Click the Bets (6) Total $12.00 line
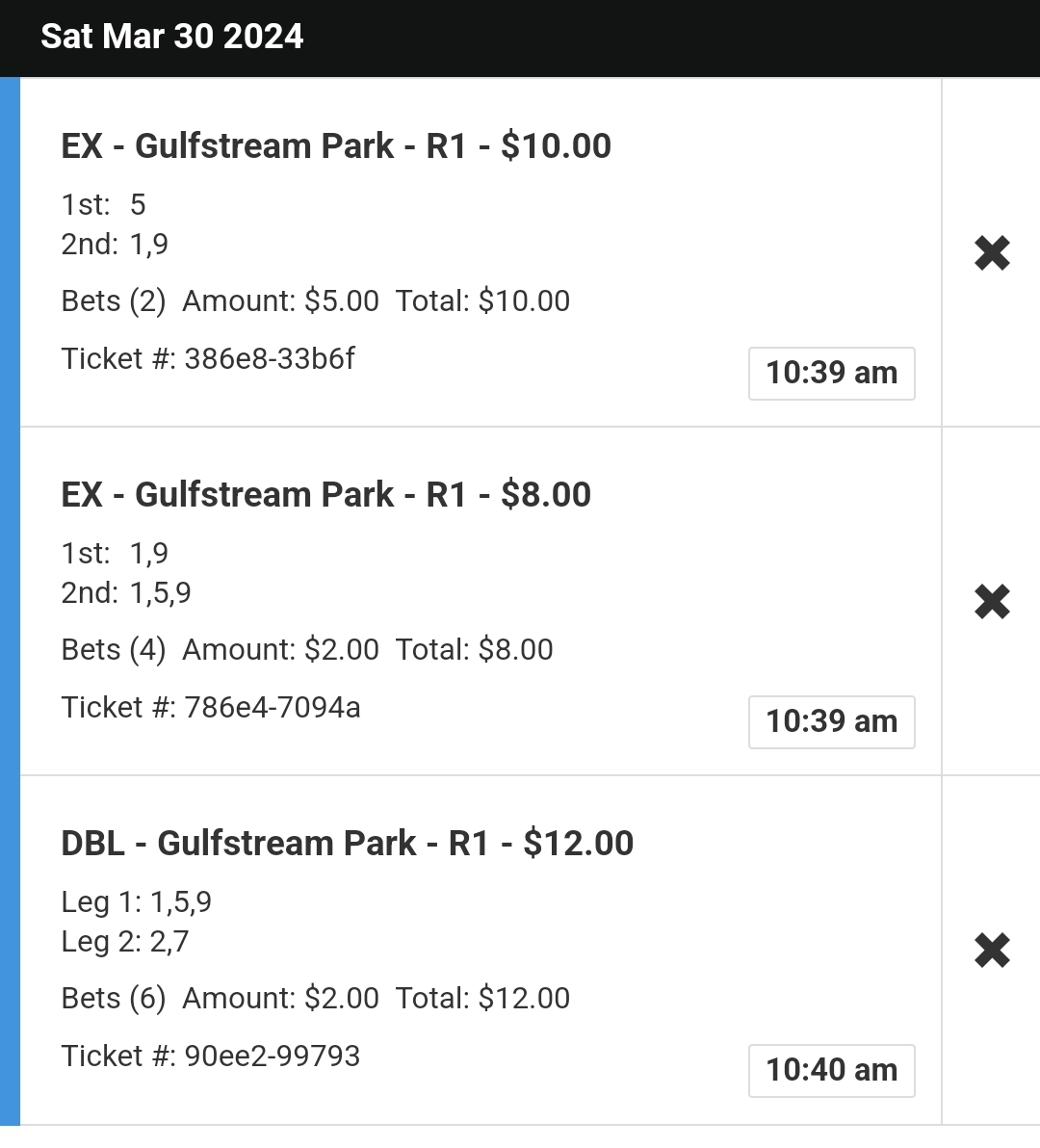 pos(316,998)
